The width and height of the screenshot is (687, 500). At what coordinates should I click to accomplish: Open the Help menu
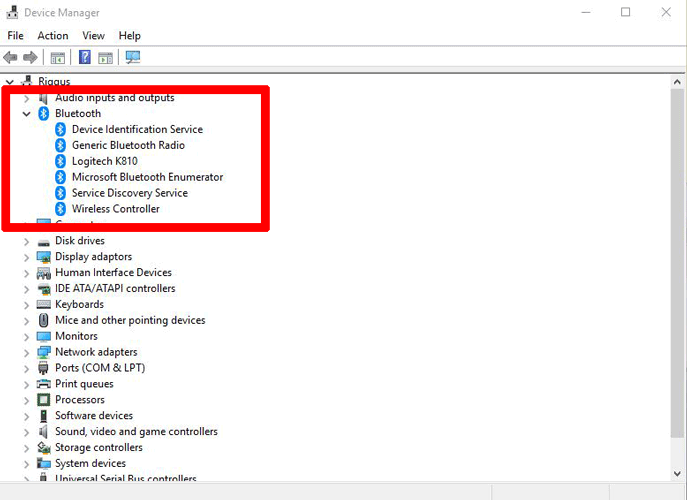coord(129,35)
